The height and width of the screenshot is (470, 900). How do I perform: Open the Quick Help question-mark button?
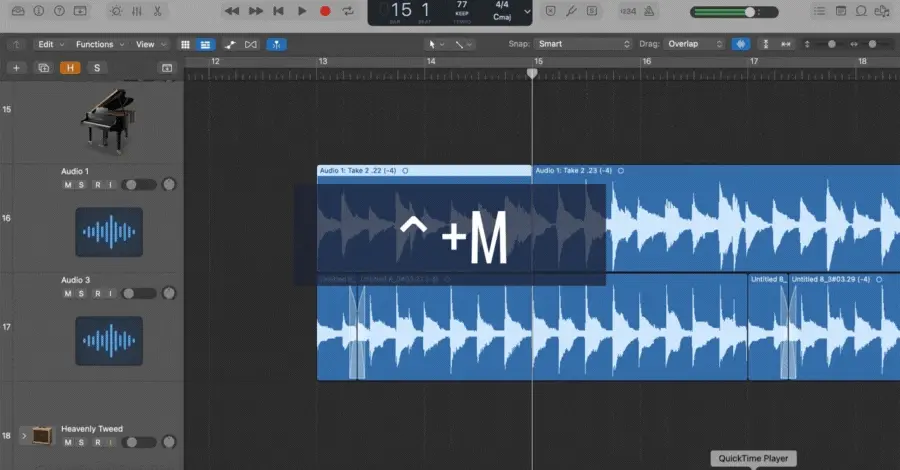(x=59, y=11)
